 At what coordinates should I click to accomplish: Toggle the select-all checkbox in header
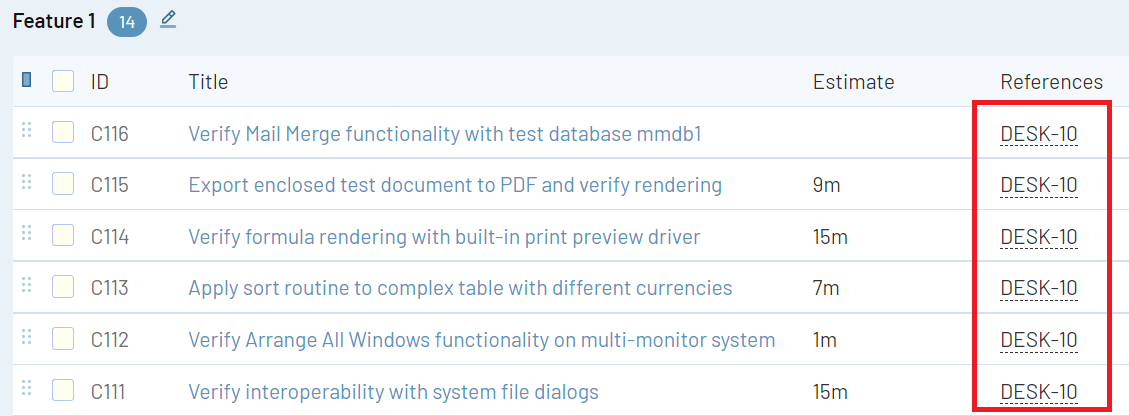click(63, 81)
